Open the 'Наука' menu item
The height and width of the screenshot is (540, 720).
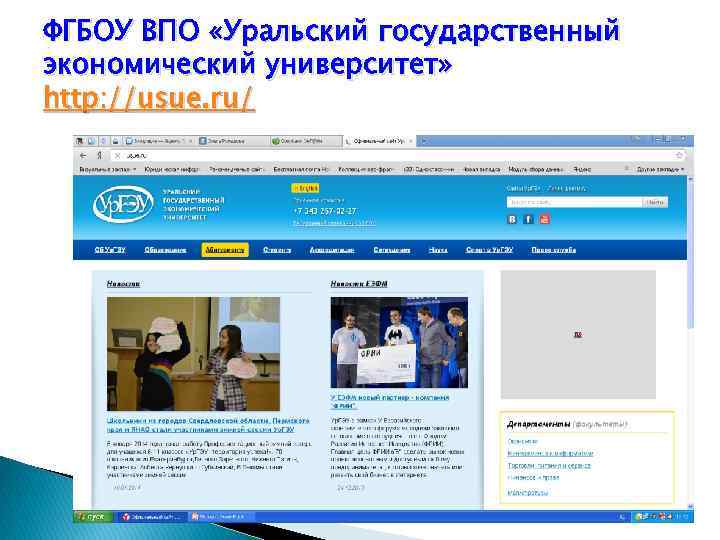438,250
